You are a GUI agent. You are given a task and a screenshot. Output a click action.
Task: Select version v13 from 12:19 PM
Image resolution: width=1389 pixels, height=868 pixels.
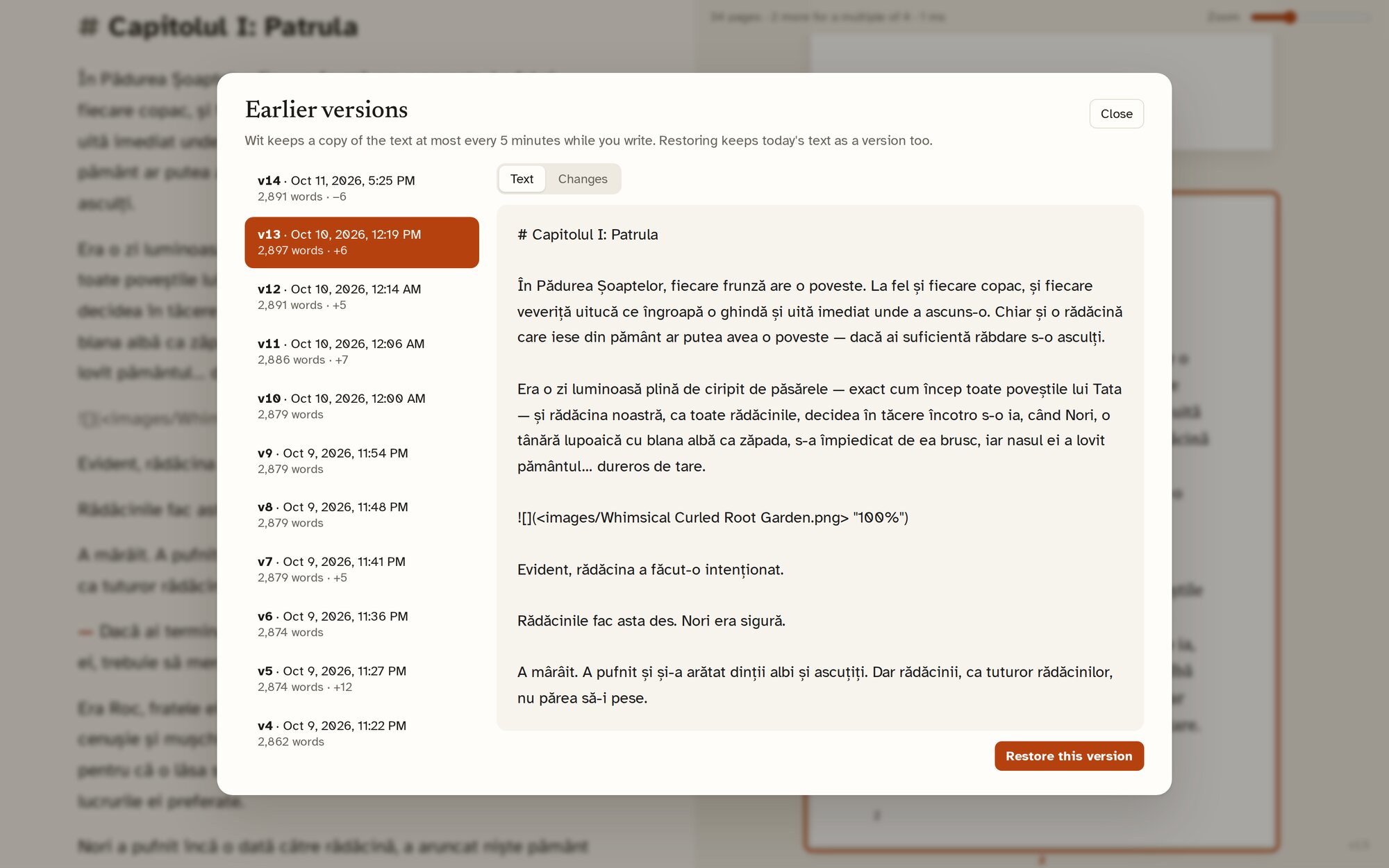362,242
